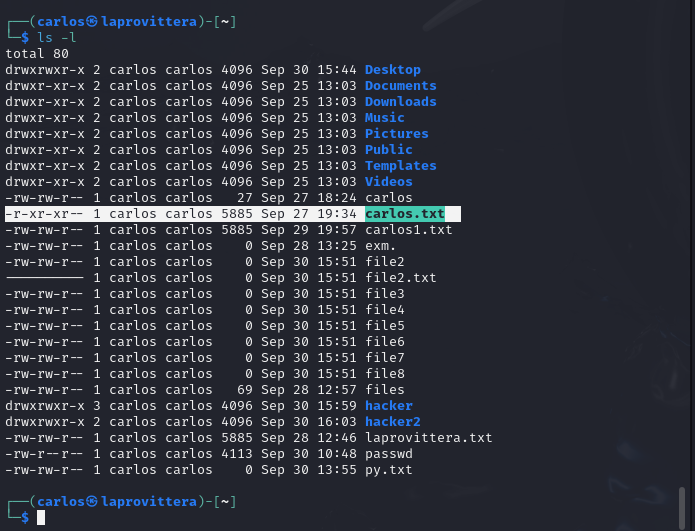Click the Kali icon in bottom prompt
695x531 pixels.
[92, 501]
